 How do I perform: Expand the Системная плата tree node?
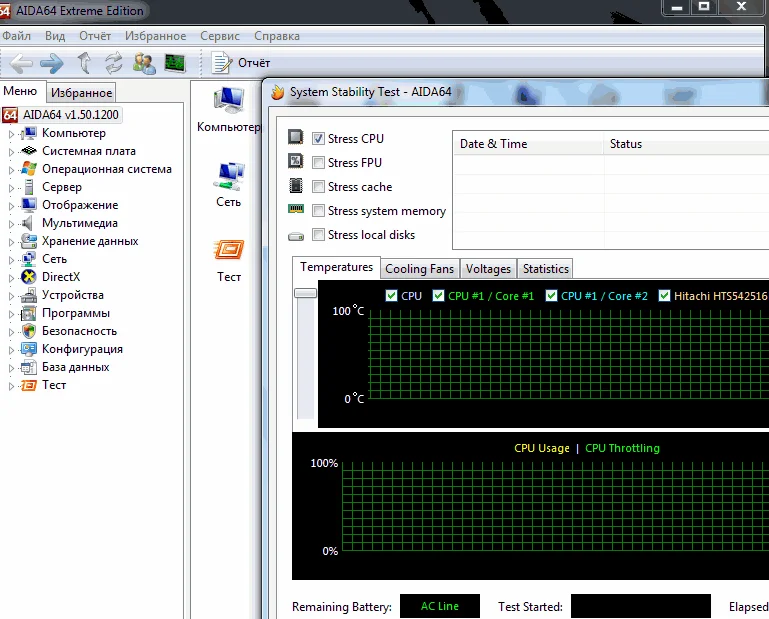point(11,152)
